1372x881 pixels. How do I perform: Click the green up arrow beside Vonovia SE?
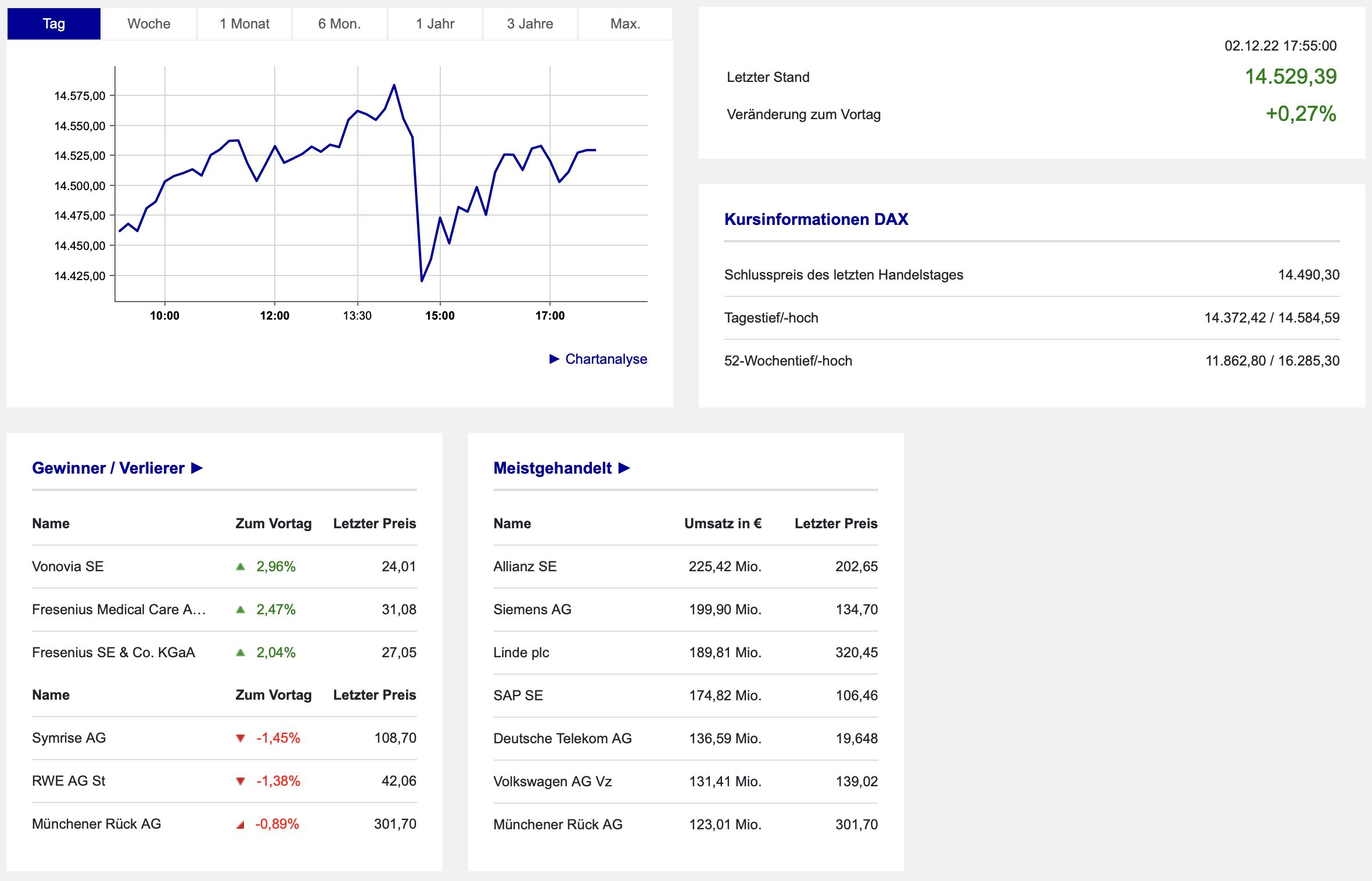(240, 567)
